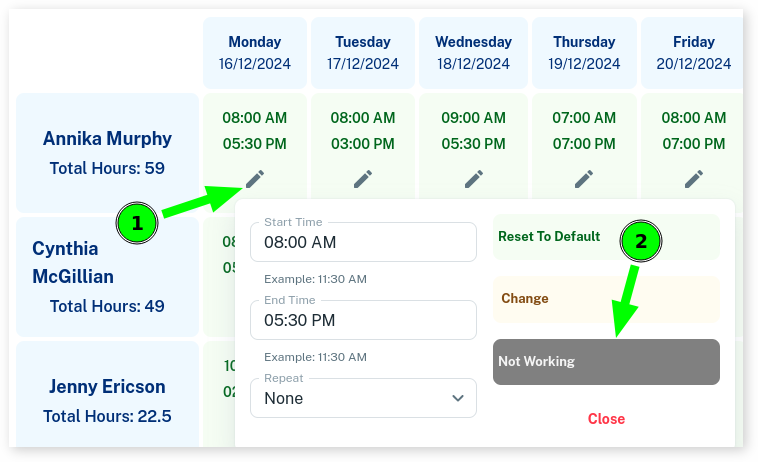The height and width of the screenshot is (462, 758).
Task: Mark shift as Not Working
Action: click(606, 362)
